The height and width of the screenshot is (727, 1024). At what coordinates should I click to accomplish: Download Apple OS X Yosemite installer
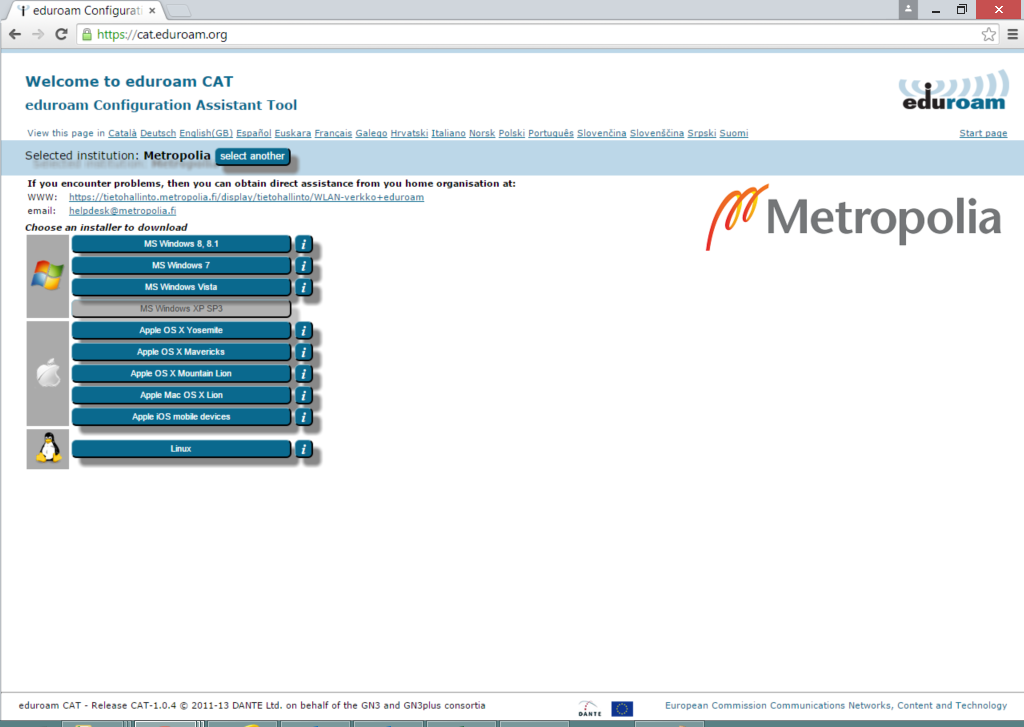click(x=181, y=331)
